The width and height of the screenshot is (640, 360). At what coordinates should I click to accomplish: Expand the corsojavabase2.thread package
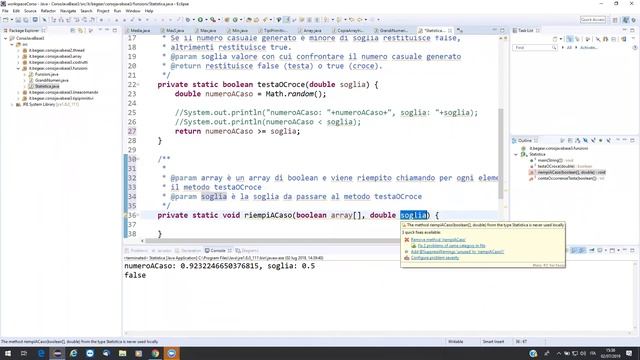coord(18,51)
